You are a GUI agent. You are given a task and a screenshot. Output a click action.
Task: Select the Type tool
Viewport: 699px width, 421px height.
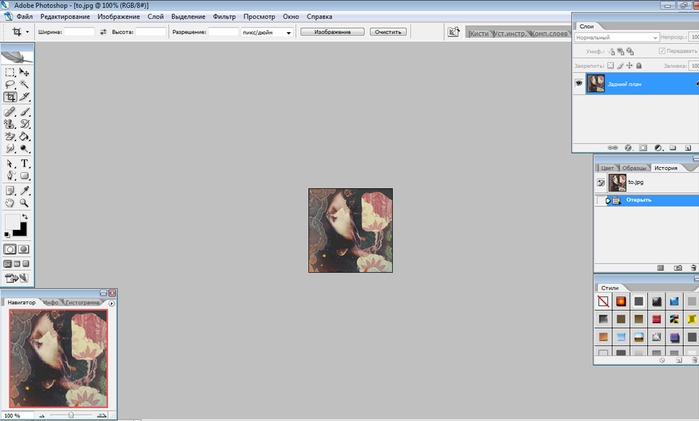pyautogui.click(x=24, y=164)
